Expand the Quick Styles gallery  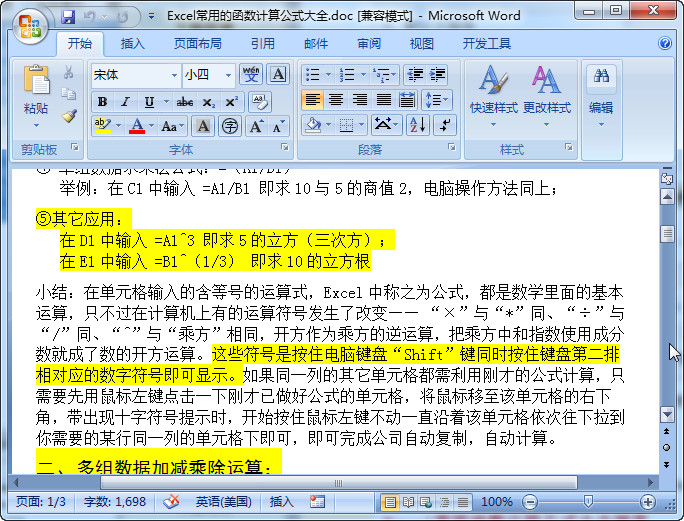[x=493, y=95]
